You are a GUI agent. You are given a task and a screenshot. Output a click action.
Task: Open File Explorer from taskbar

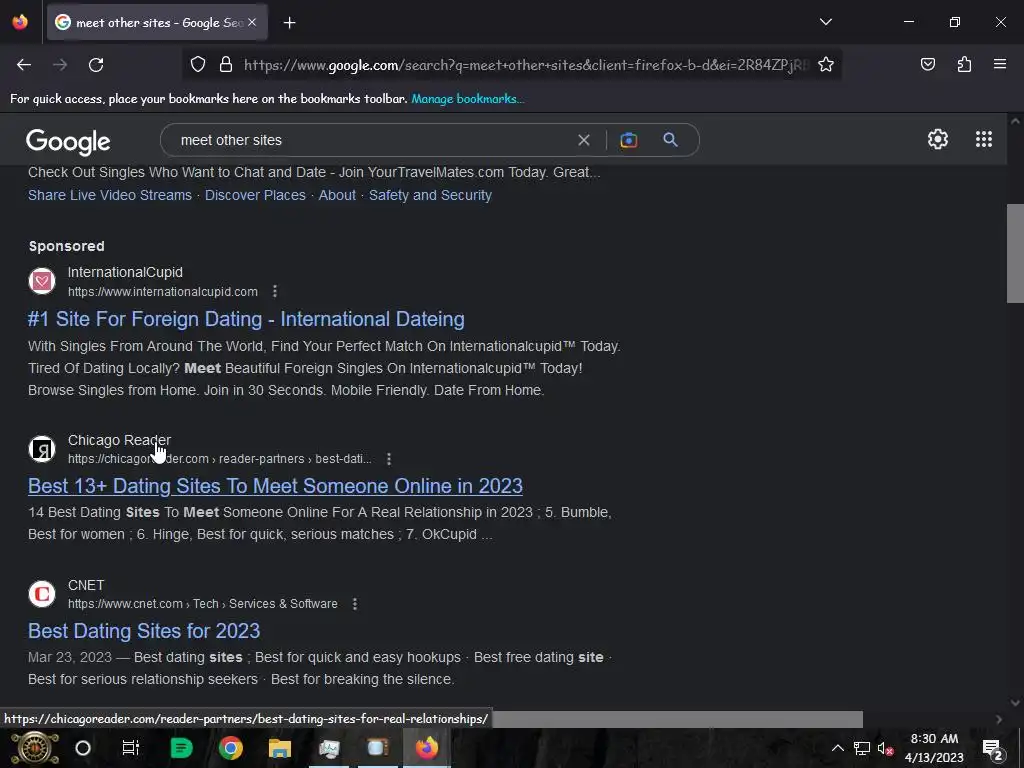click(280, 748)
